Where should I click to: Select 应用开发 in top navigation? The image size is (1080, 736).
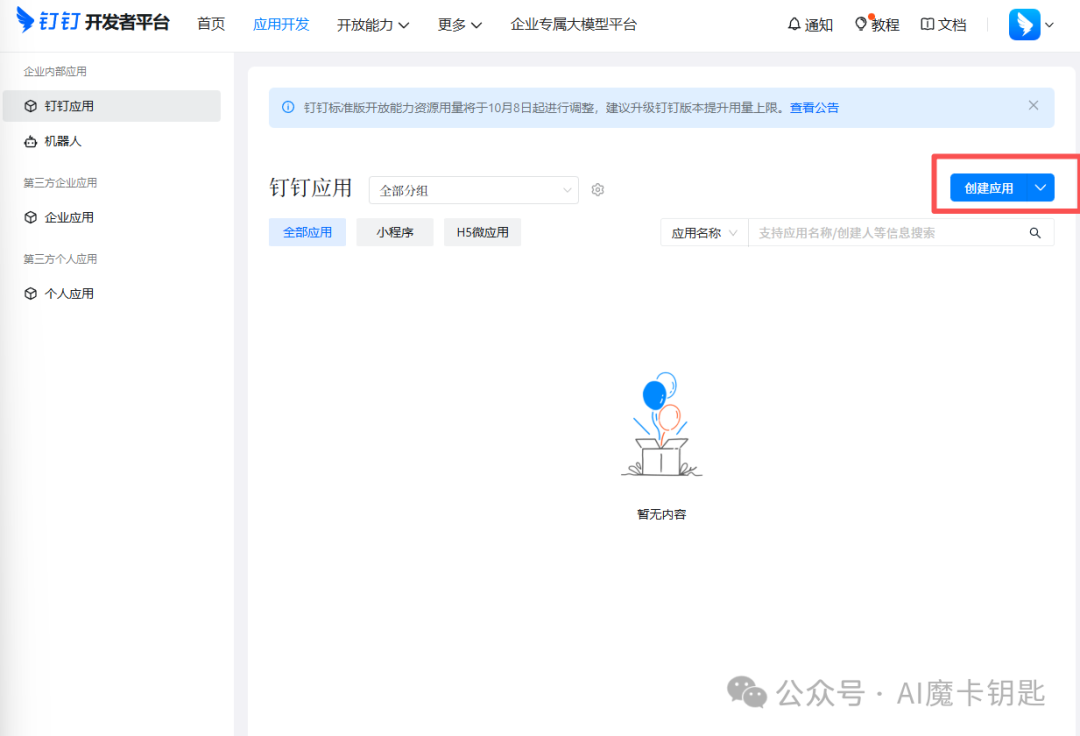click(x=281, y=24)
